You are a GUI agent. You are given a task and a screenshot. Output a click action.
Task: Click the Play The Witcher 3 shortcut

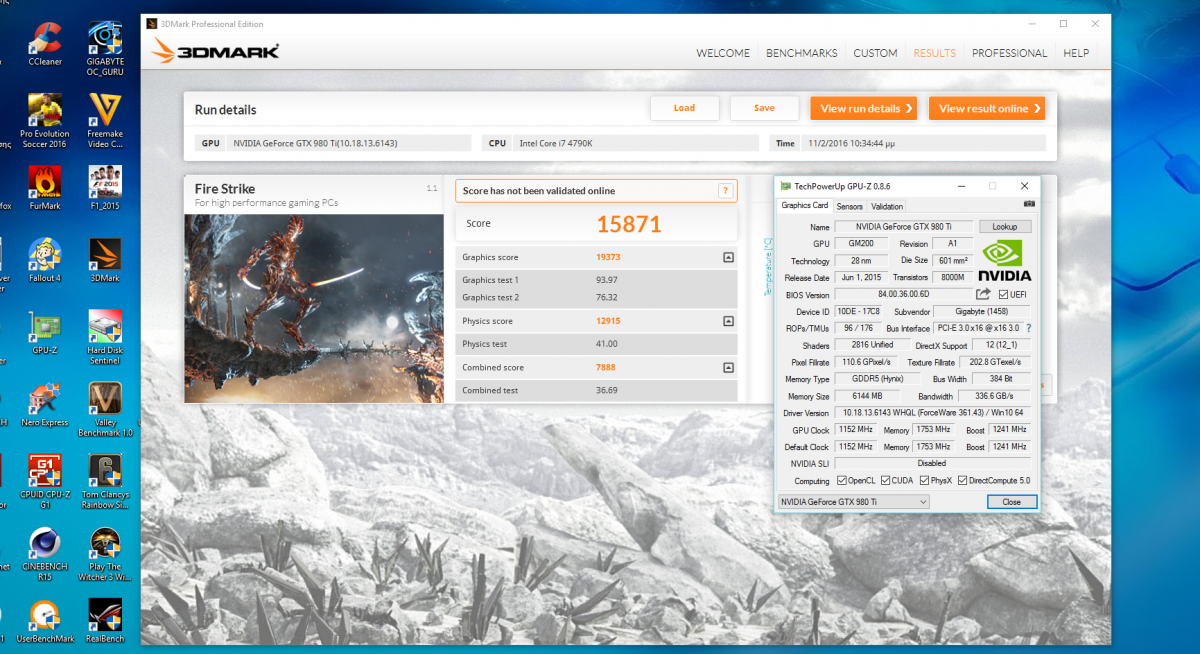point(105,553)
